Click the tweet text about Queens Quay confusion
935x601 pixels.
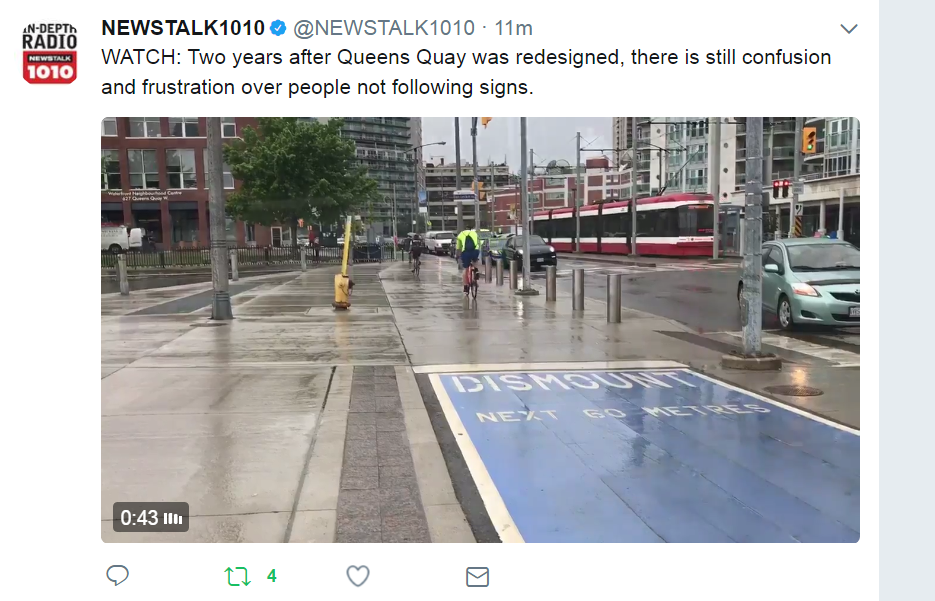pyautogui.click(x=466, y=72)
